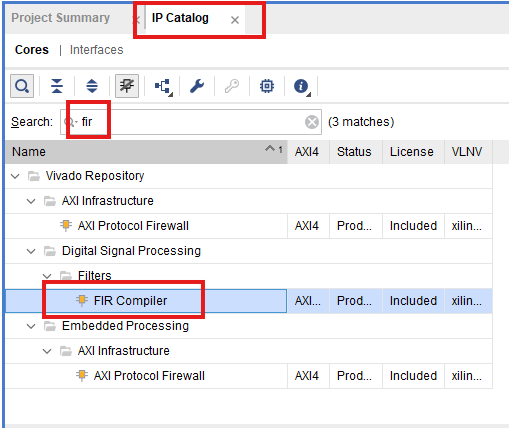This screenshot has width=509, height=428.
Task: Click Included license cell of FIR Compiler
Action: (x=413, y=301)
